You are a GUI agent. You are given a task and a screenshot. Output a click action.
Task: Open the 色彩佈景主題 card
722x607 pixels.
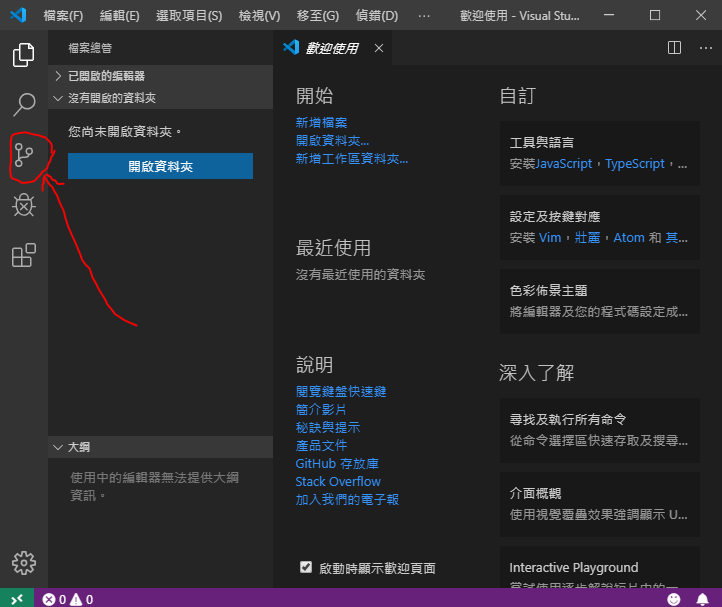click(600, 301)
